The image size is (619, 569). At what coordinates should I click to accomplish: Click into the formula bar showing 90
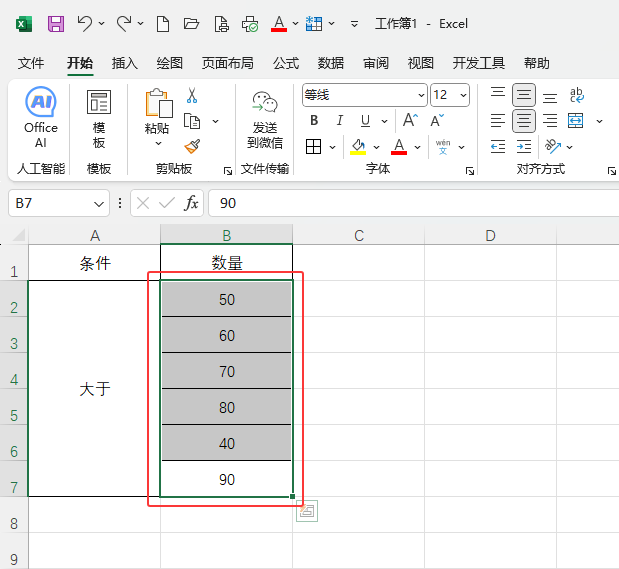413,203
